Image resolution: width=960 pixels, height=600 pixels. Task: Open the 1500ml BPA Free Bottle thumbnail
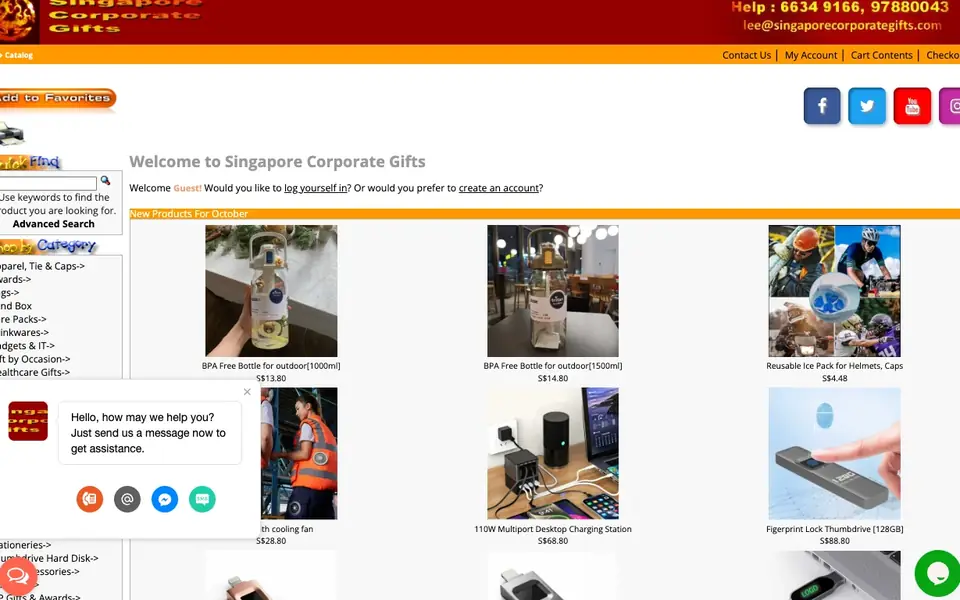pyautogui.click(x=553, y=291)
